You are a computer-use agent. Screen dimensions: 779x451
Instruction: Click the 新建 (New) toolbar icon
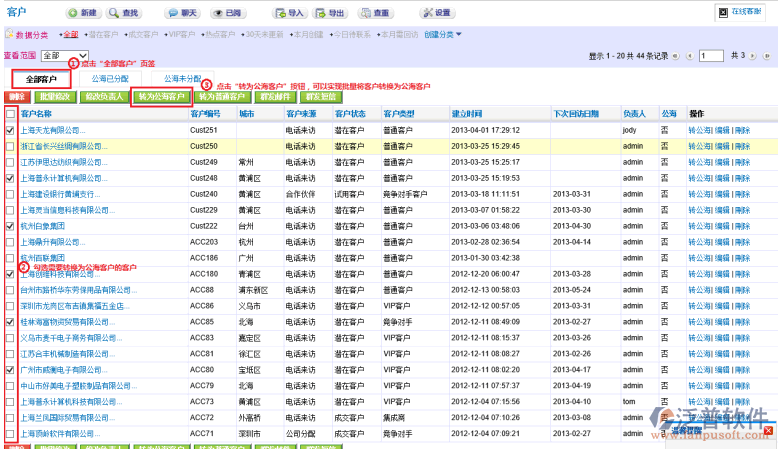83,13
